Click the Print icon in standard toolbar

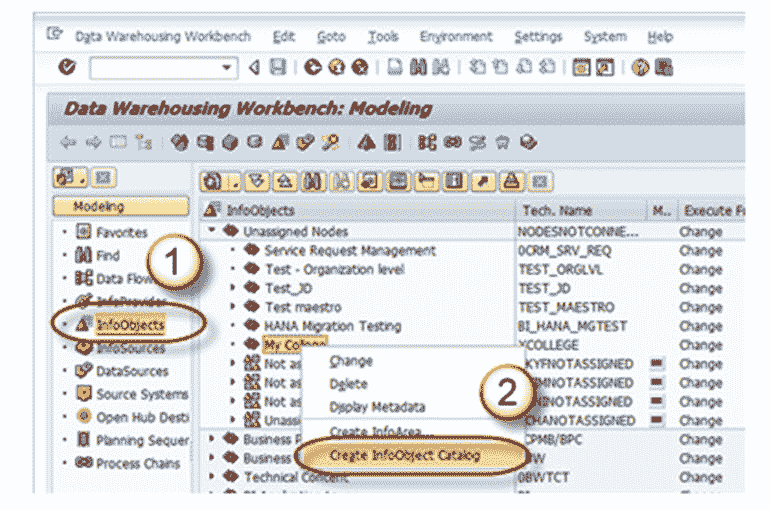point(395,67)
